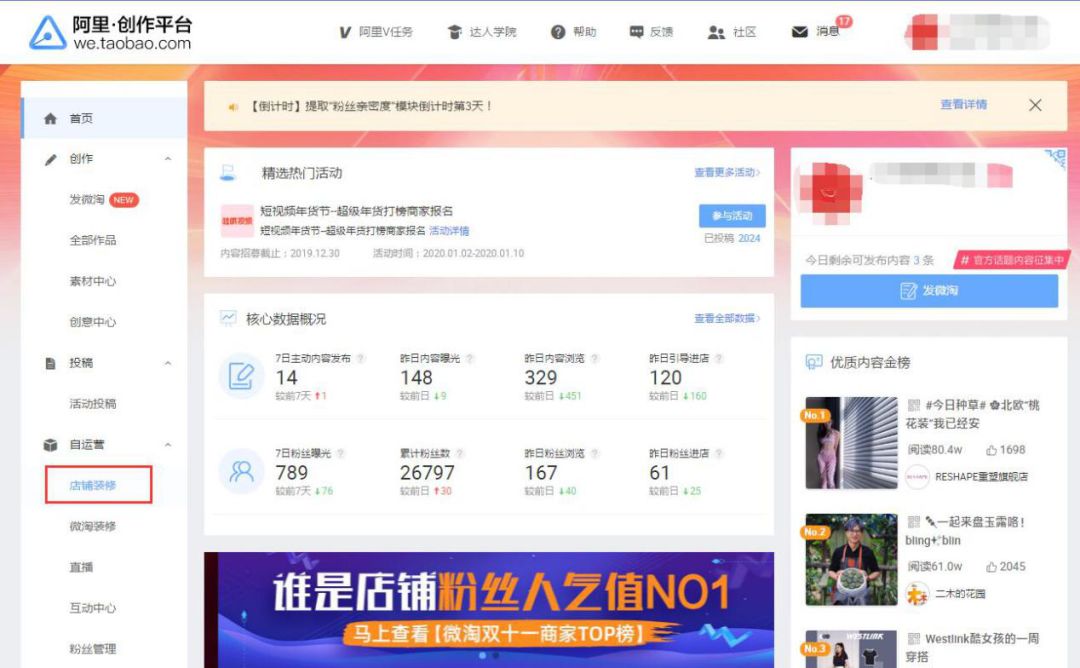The width and height of the screenshot is (1080, 668).
Task: Open the No.1 ranking post thumbnail
Action: tap(851, 443)
